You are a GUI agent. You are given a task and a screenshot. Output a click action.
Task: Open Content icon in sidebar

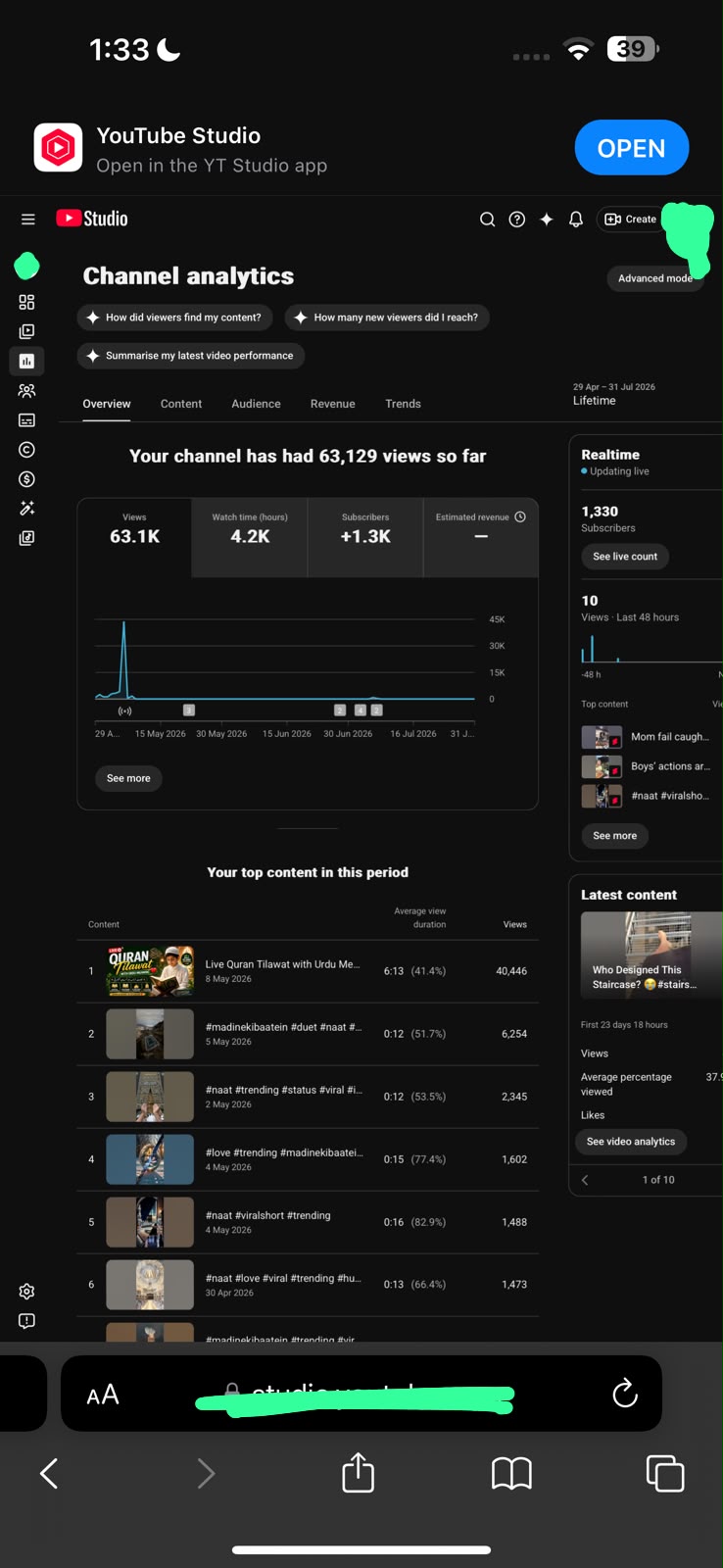pyautogui.click(x=26, y=331)
